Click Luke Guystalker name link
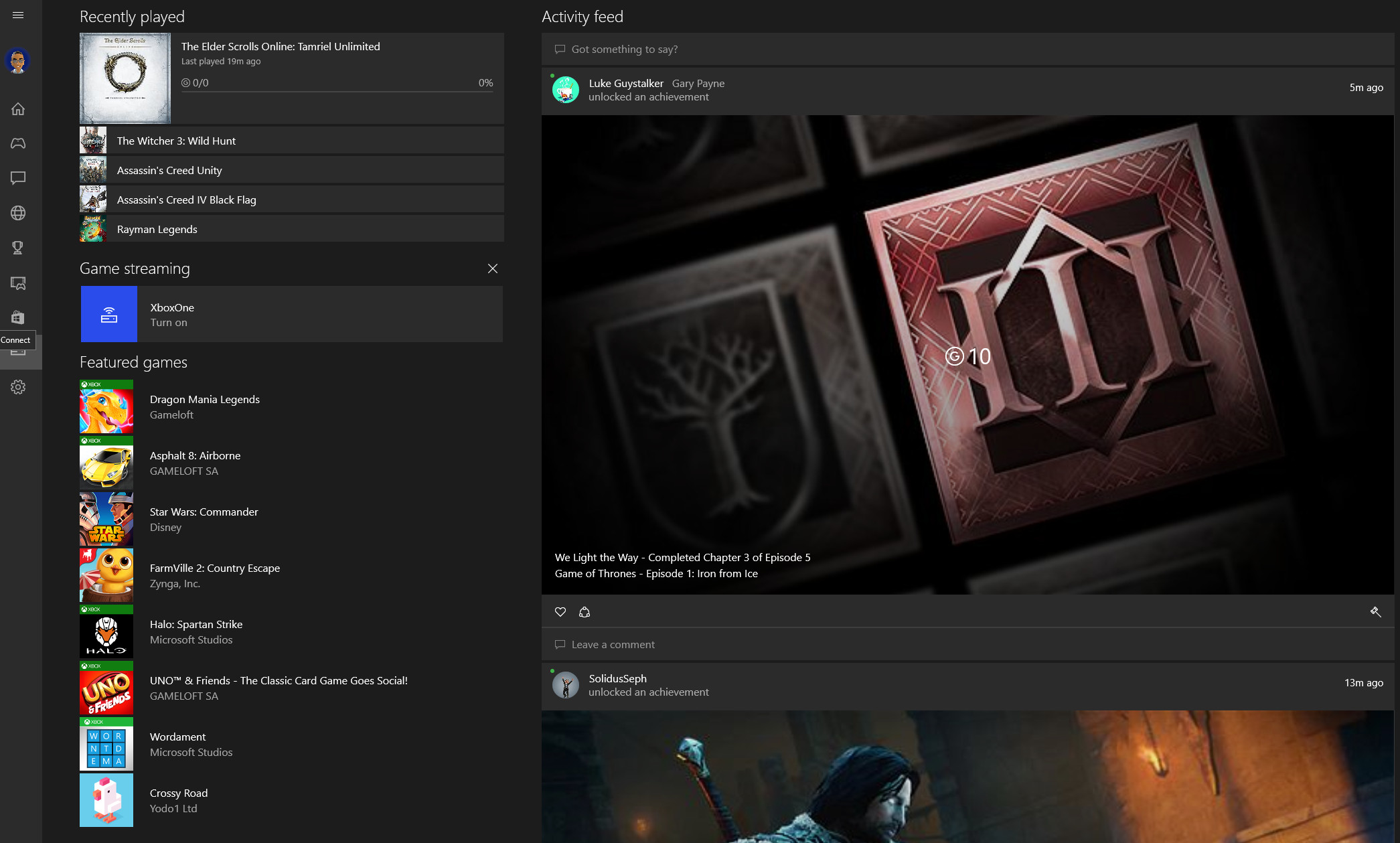The width and height of the screenshot is (1400, 843). coord(626,83)
